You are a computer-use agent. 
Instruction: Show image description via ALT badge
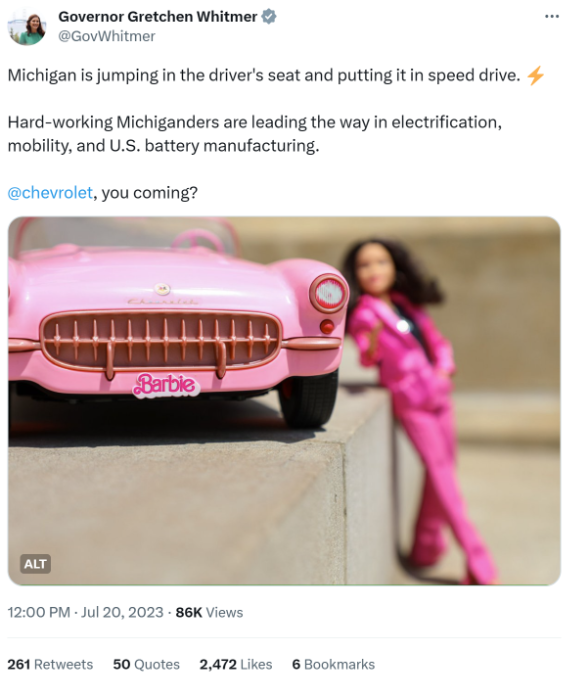(x=35, y=564)
